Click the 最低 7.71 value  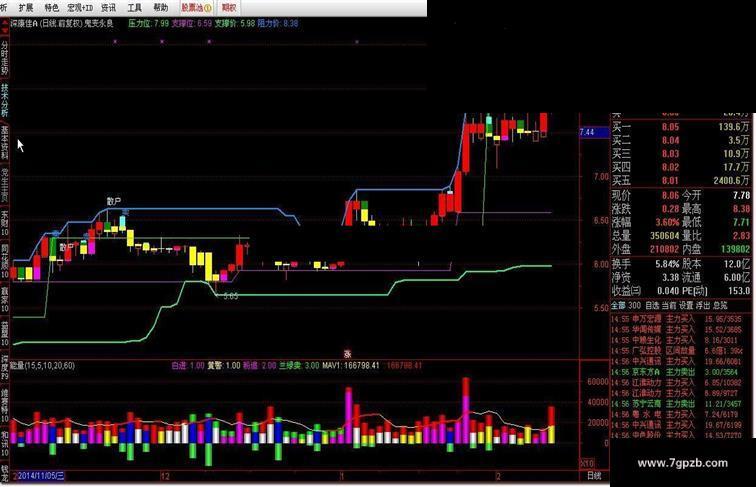point(742,223)
